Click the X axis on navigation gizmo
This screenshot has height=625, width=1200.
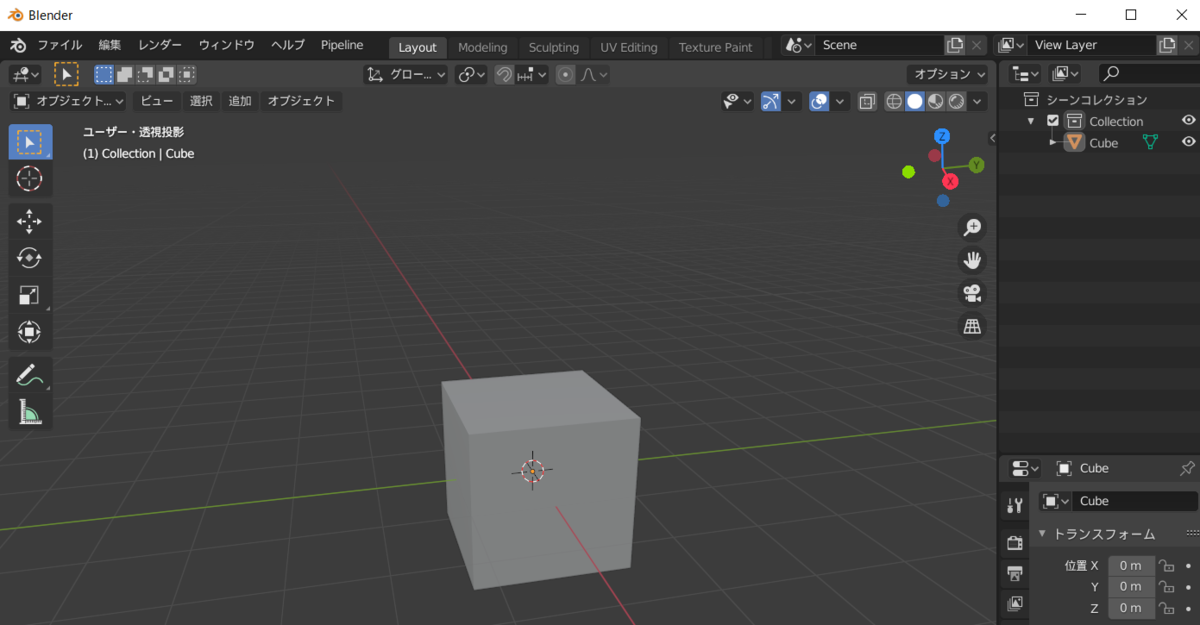pyautogui.click(x=950, y=181)
